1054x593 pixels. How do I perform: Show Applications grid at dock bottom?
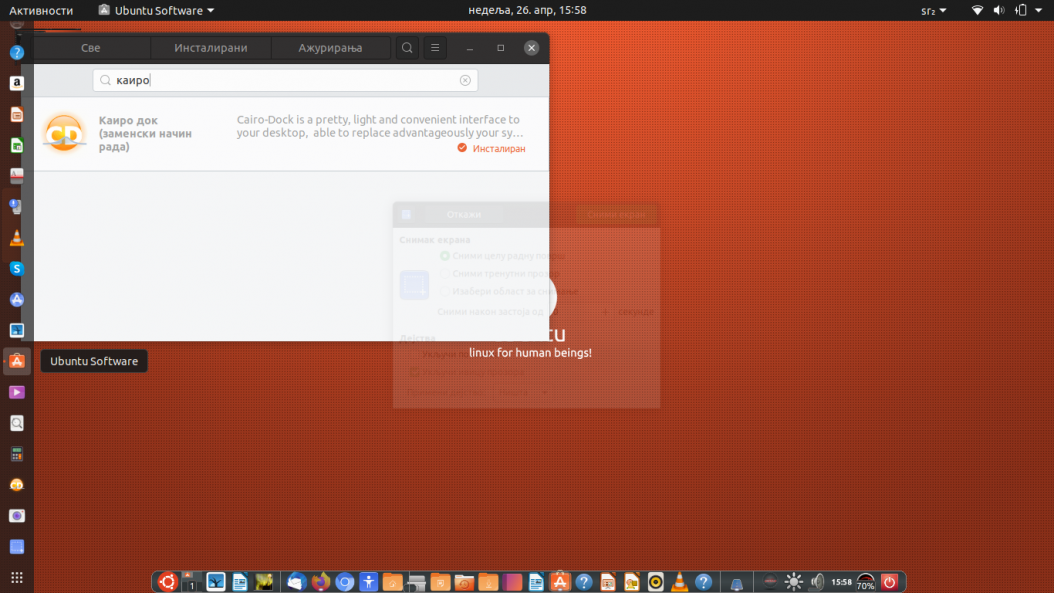click(x=17, y=578)
